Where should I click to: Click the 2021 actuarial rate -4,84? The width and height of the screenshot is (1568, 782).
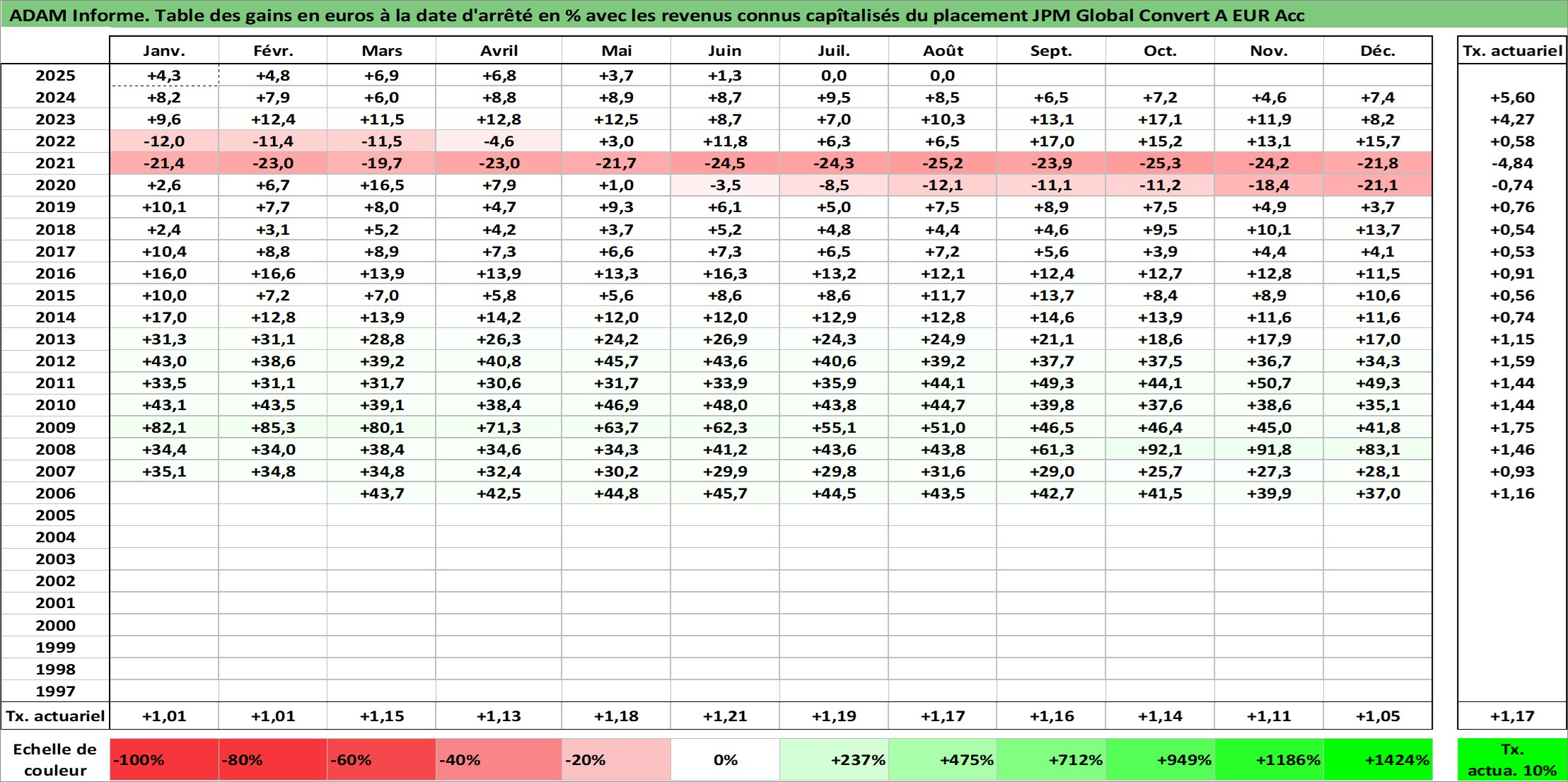(1512, 163)
